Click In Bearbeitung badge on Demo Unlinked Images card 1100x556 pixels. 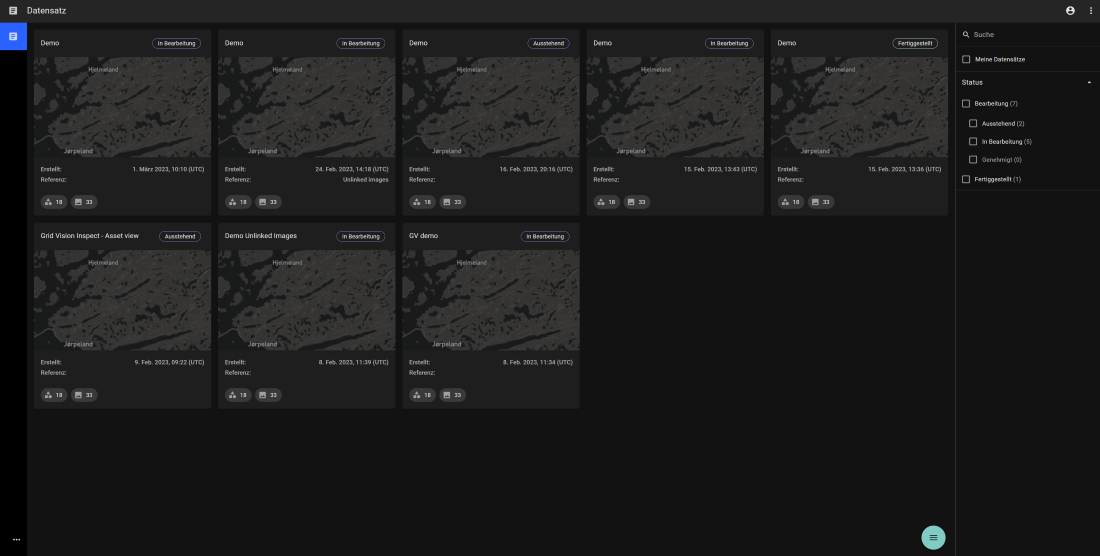coord(361,236)
